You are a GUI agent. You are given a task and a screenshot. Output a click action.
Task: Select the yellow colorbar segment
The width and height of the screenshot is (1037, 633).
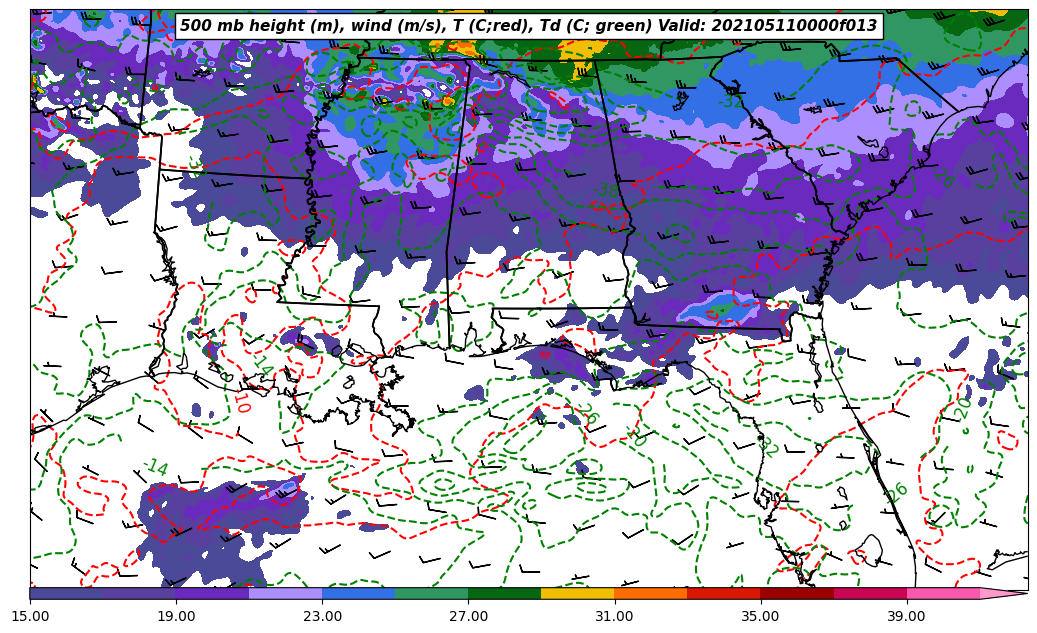[577, 593]
